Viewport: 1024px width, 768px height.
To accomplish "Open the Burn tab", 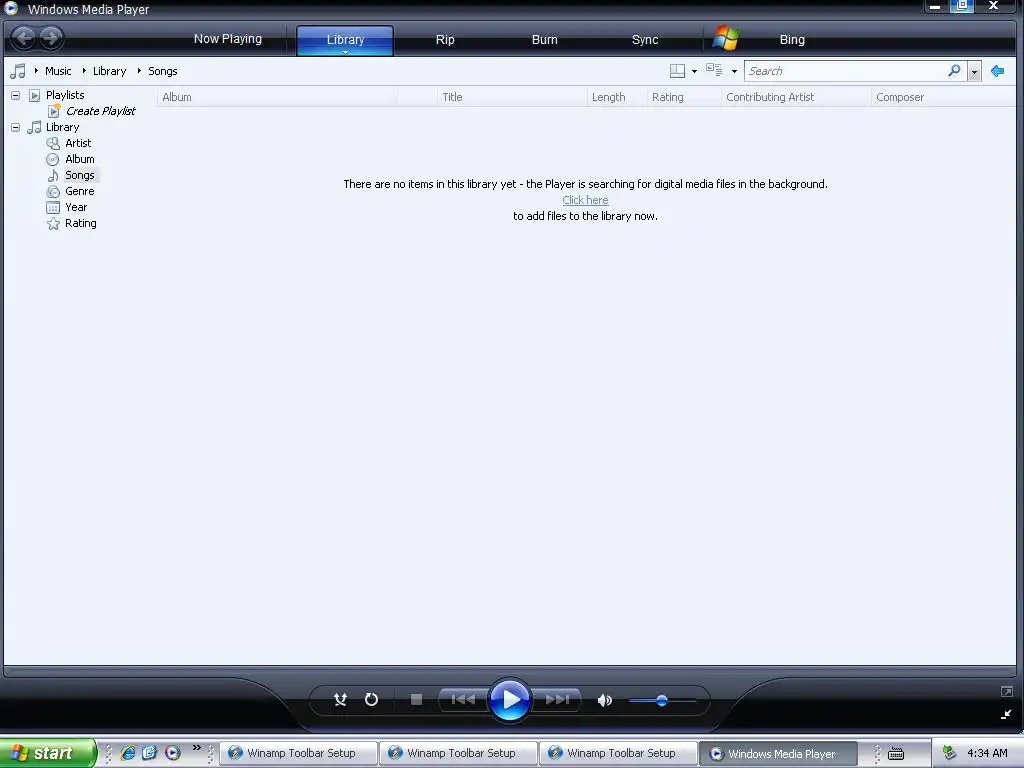I will 545,40.
